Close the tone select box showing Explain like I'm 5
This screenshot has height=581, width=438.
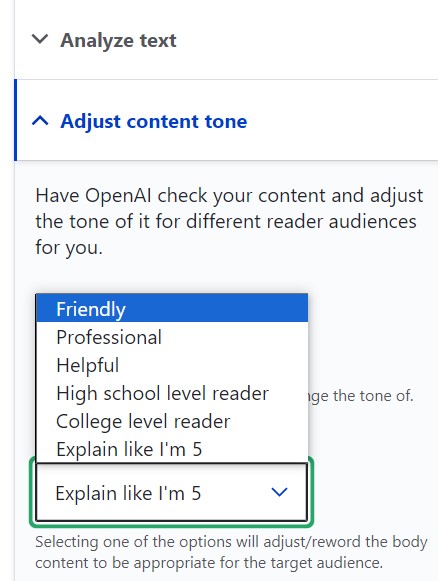tap(172, 492)
